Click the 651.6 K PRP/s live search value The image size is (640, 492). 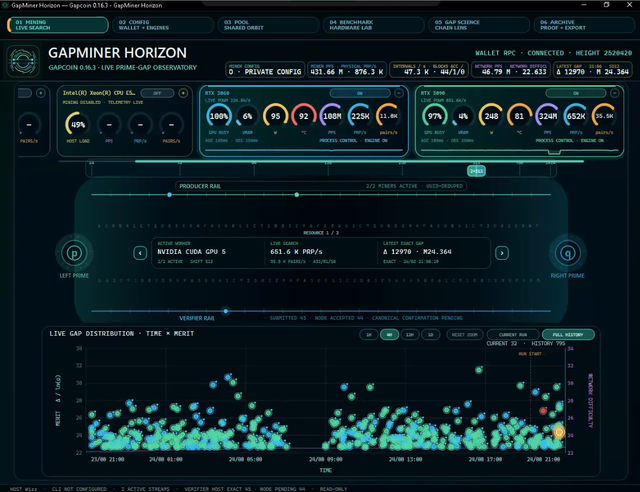[296, 252]
